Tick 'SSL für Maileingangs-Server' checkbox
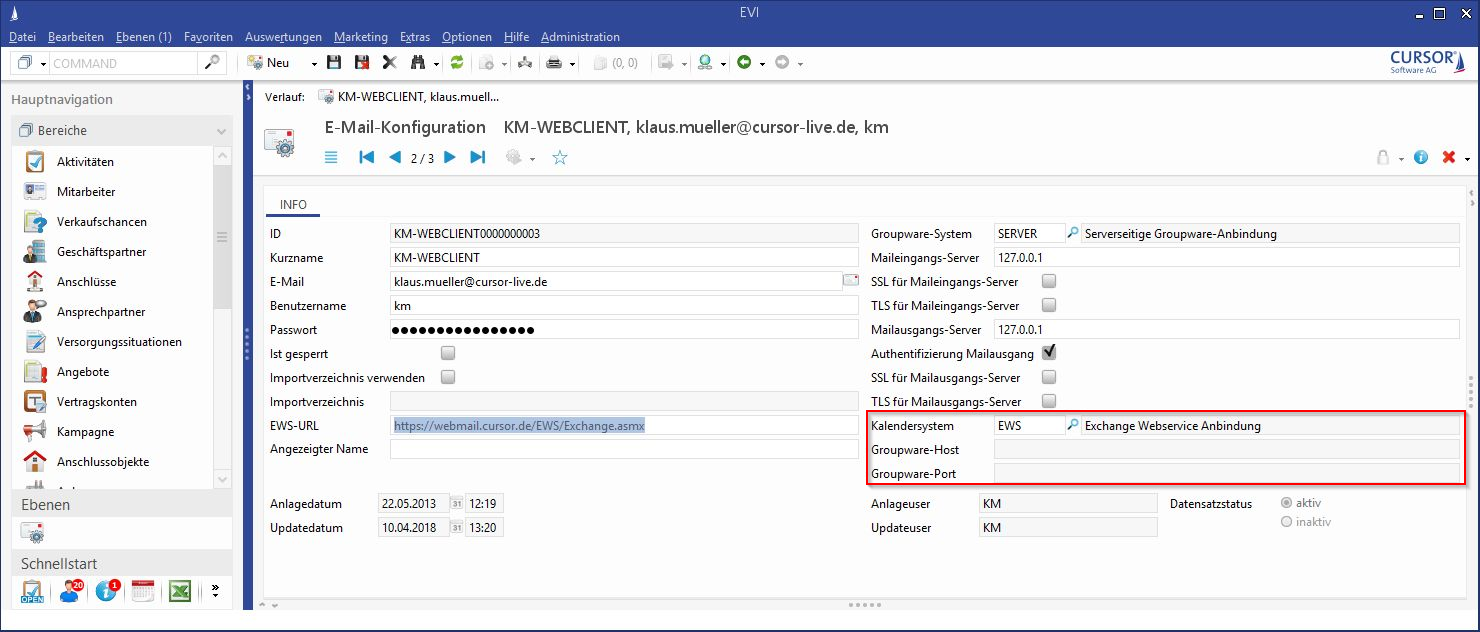 coord(1049,281)
